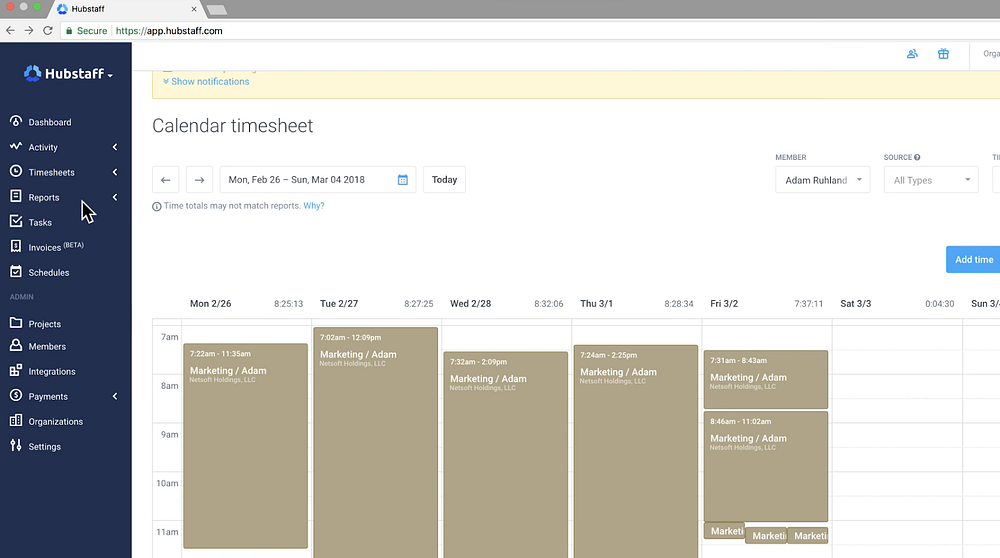Open Friday 7:31am - 8:43am time entry
This screenshot has width=1000, height=558.
coord(766,379)
